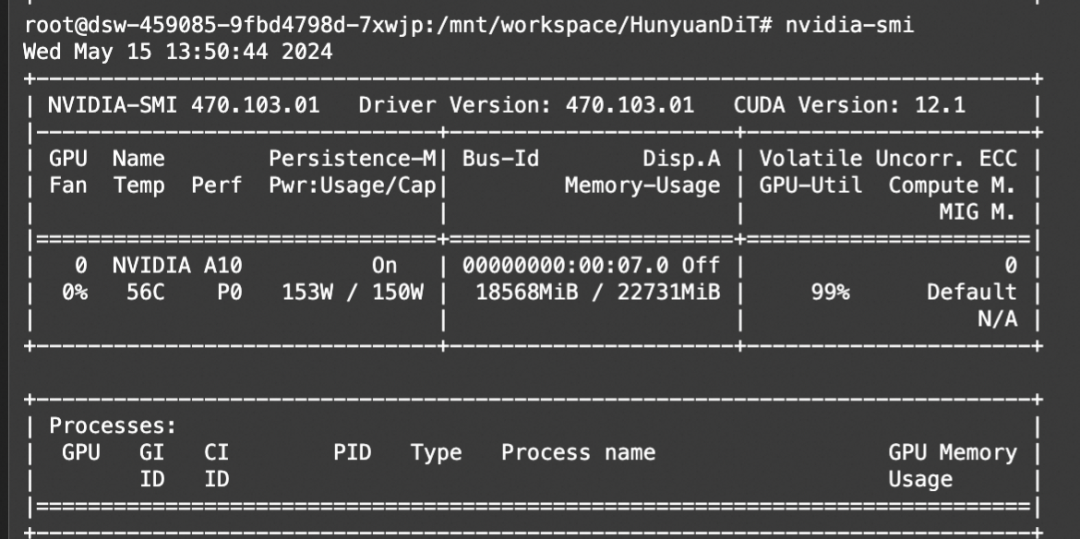
Task: Click the 'MIG M.' header
Action: (x=978, y=213)
